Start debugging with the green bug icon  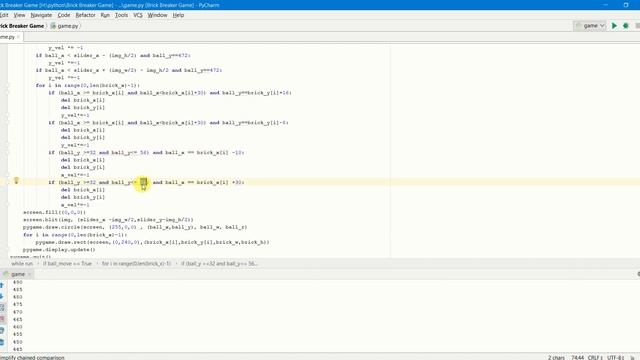click(x=626, y=26)
